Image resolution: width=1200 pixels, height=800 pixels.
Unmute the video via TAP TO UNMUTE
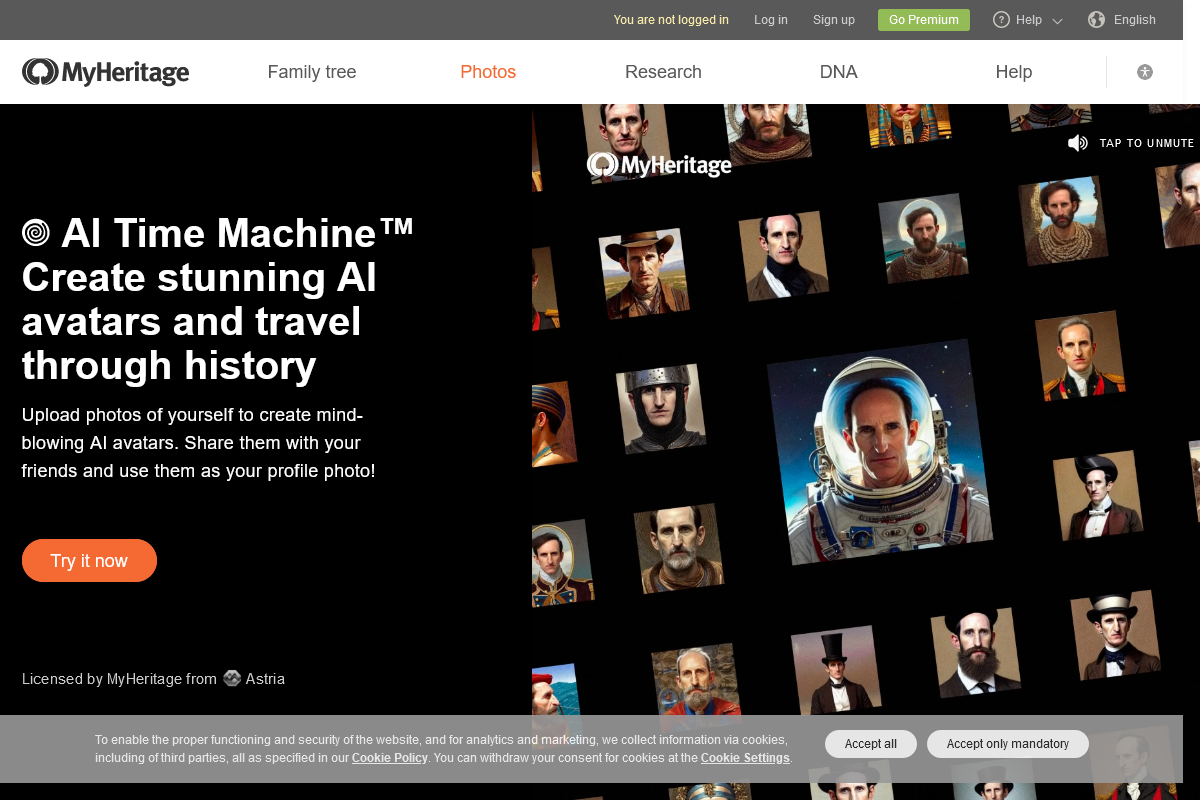(1146, 143)
